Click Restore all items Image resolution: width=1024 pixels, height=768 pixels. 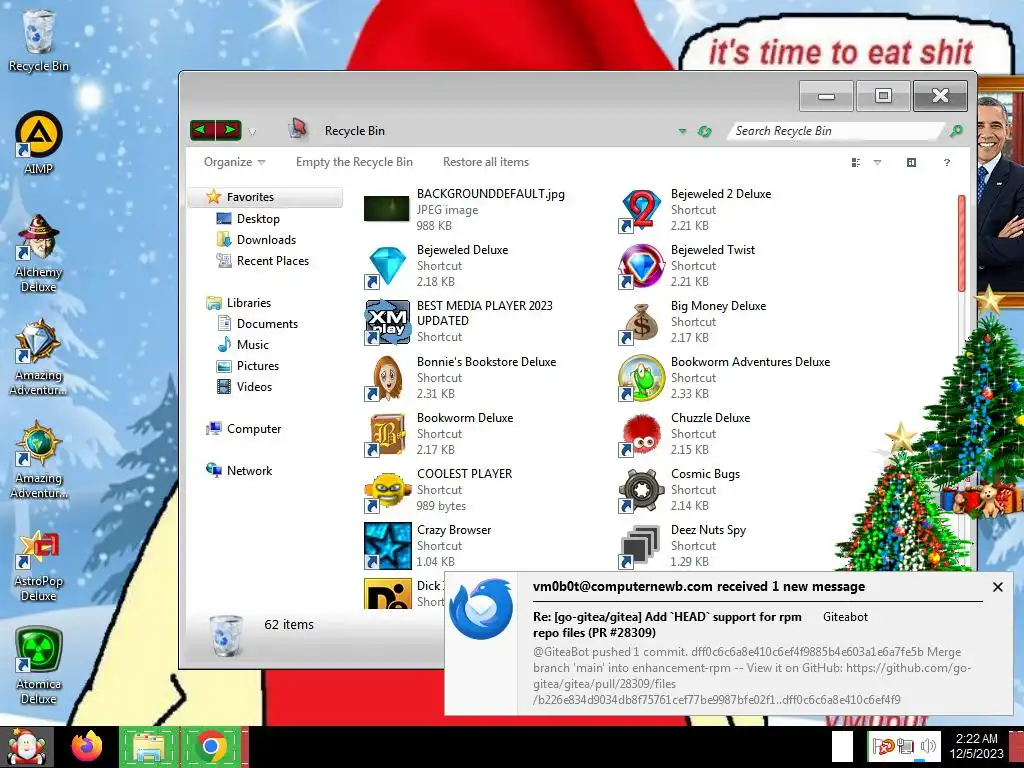(x=486, y=162)
